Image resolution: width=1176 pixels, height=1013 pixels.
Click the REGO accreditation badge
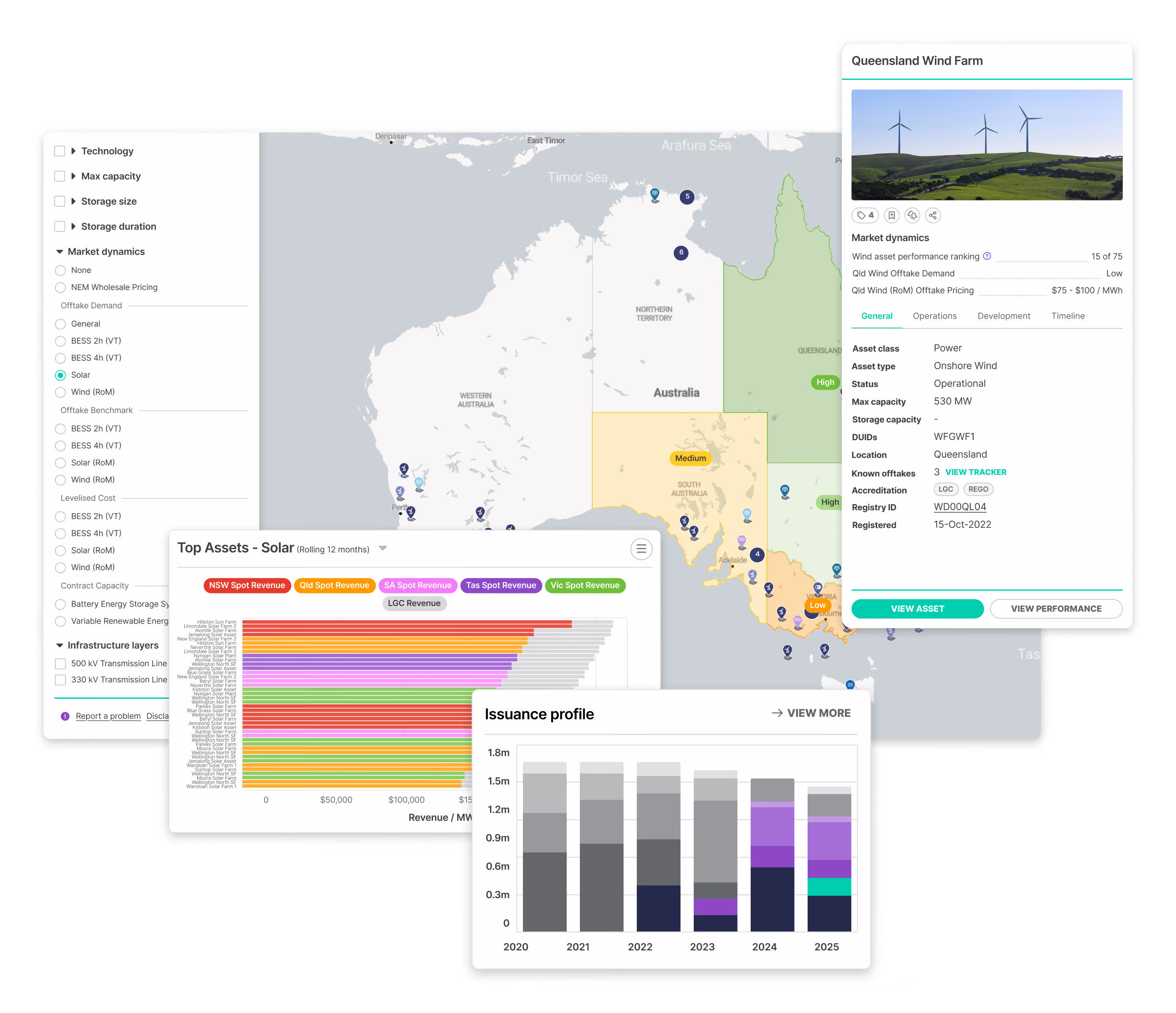pyautogui.click(x=978, y=489)
